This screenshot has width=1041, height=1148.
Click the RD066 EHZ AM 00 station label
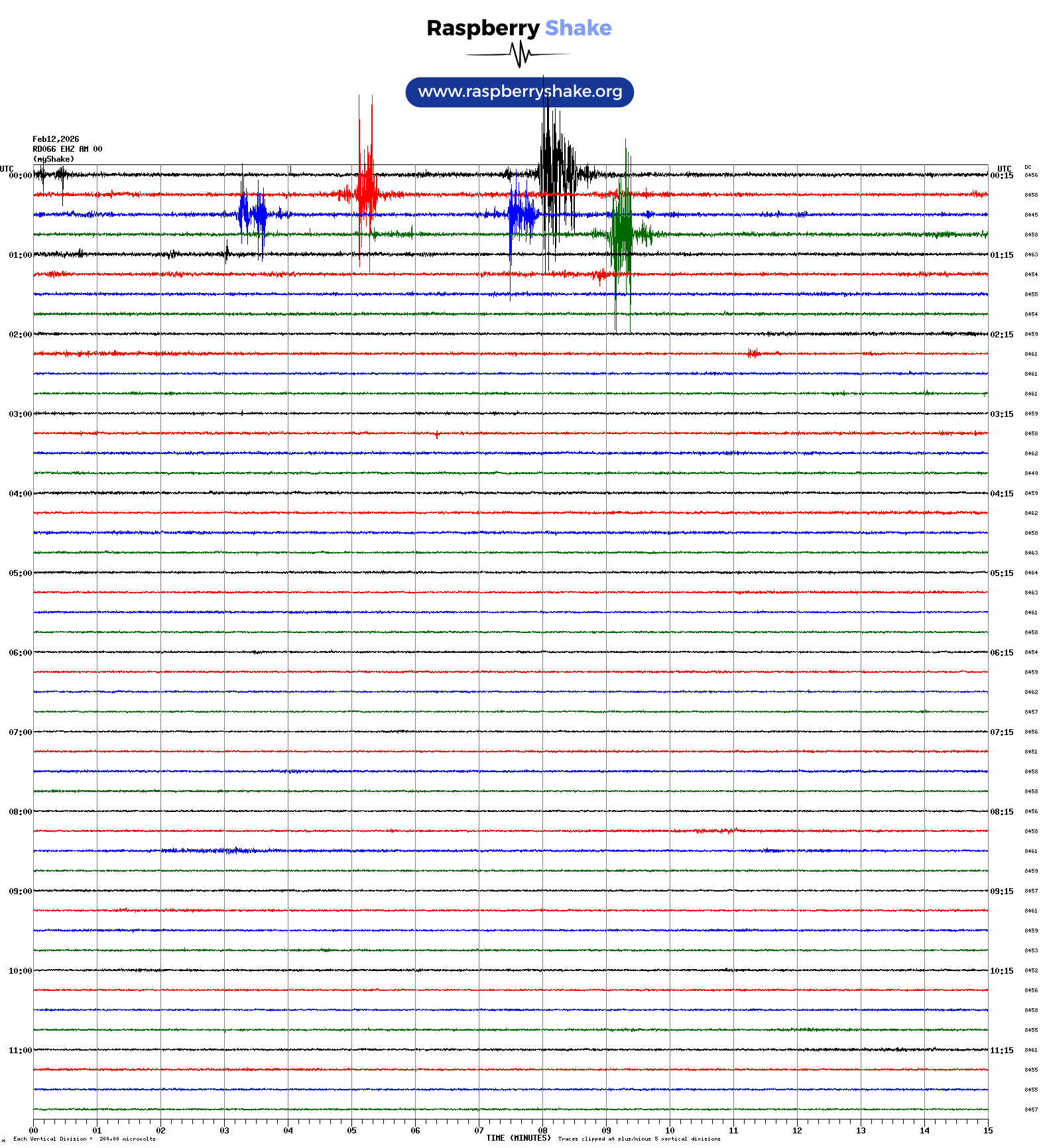click(67, 149)
